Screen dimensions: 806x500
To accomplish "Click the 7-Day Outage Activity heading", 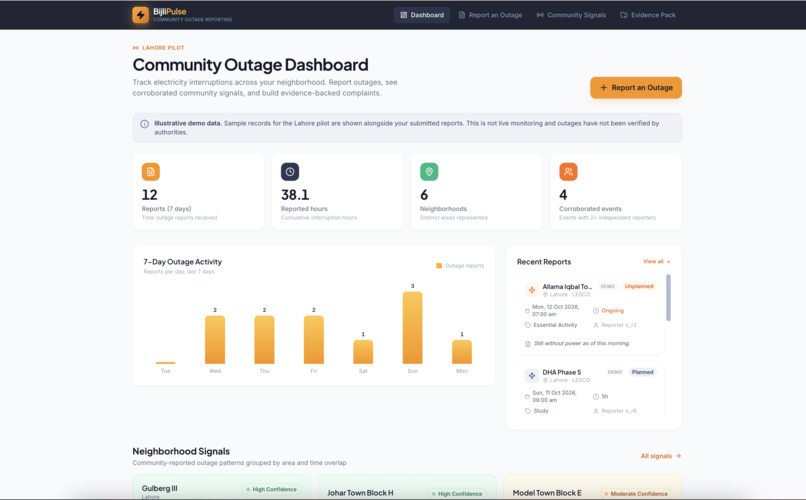I will tap(182, 262).
